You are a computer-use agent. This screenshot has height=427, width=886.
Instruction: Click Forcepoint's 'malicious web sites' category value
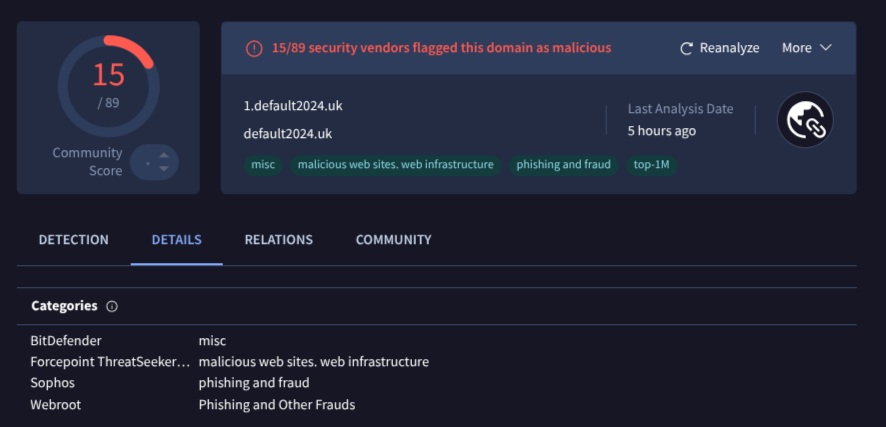coord(314,362)
